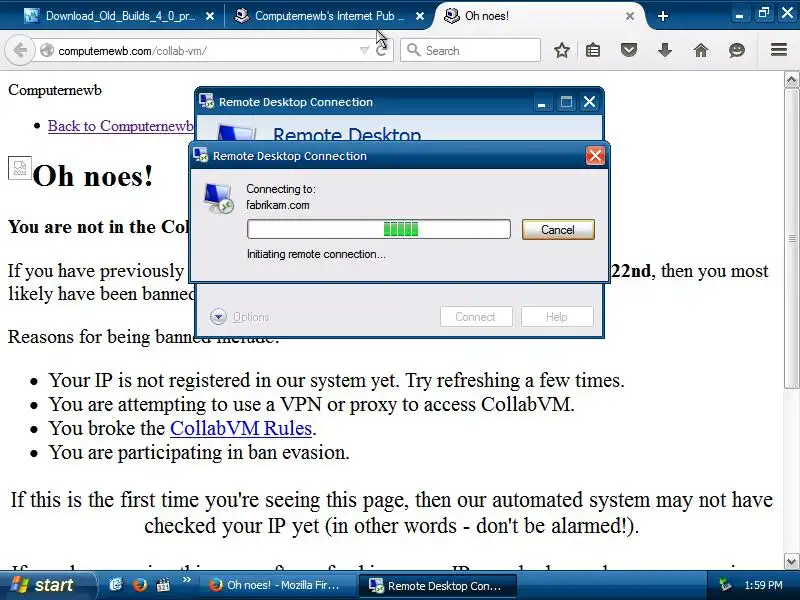Cancel the remote connection attempt
The height and width of the screenshot is (600, 800).
pos(558,230)
